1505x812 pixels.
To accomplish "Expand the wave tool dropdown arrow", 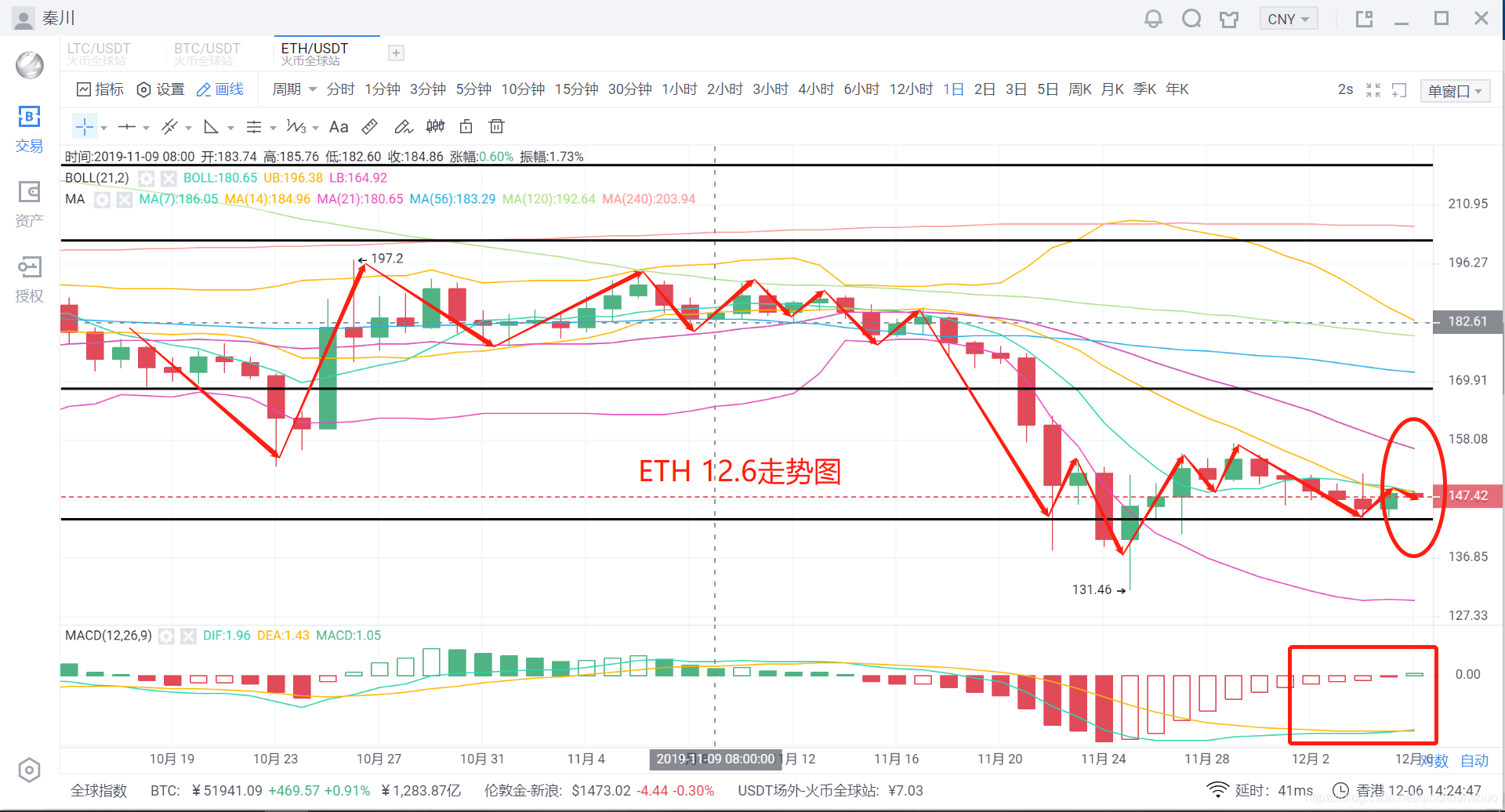I will click(315, 128).
